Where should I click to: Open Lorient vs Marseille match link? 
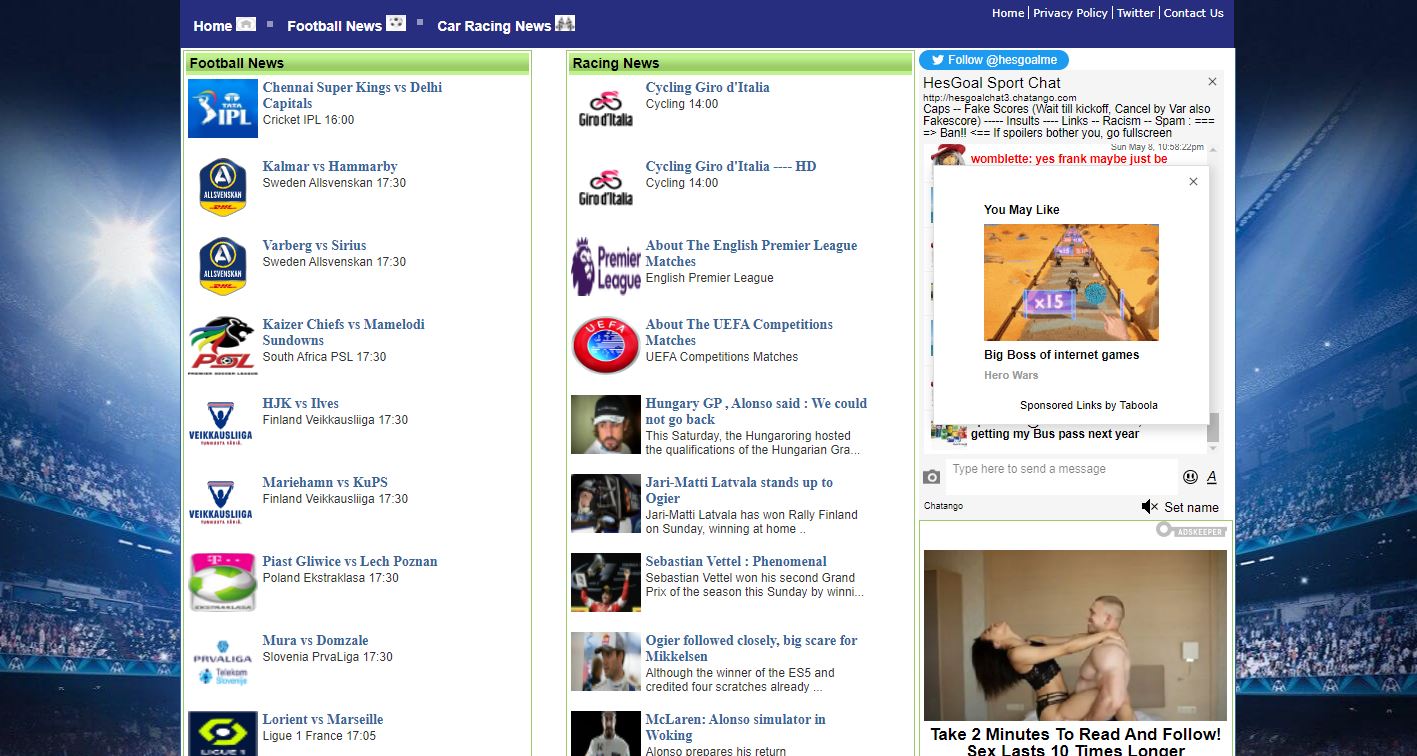tap(323, 719)
